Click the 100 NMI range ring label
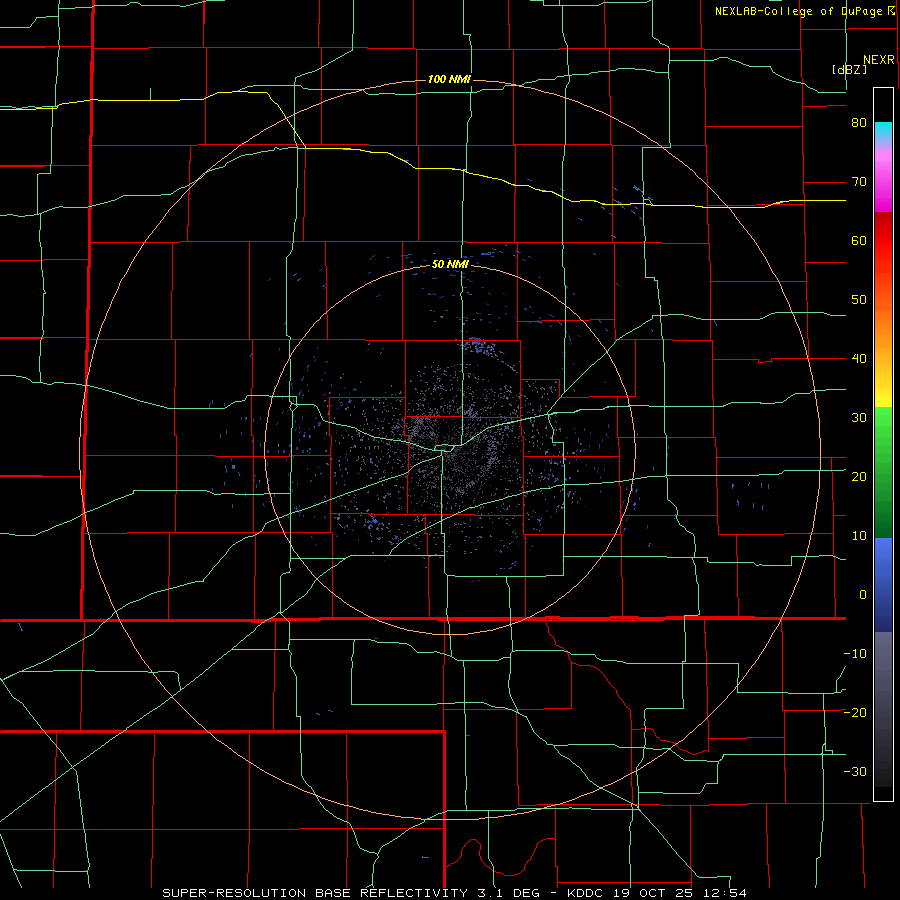Image resolution: width=900 pixels, height=900 pixels. click(449, 79)
